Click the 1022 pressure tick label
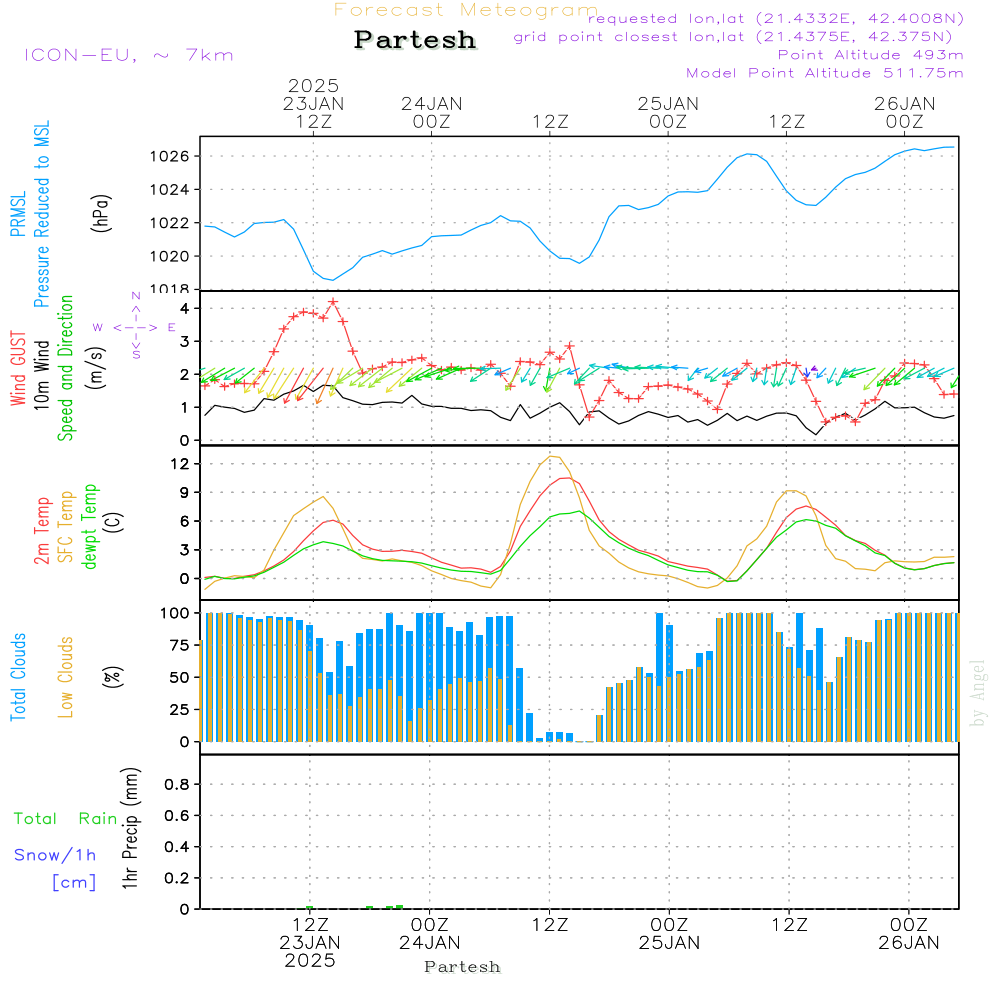The image size is (1000, 1000). coord(169,223)
